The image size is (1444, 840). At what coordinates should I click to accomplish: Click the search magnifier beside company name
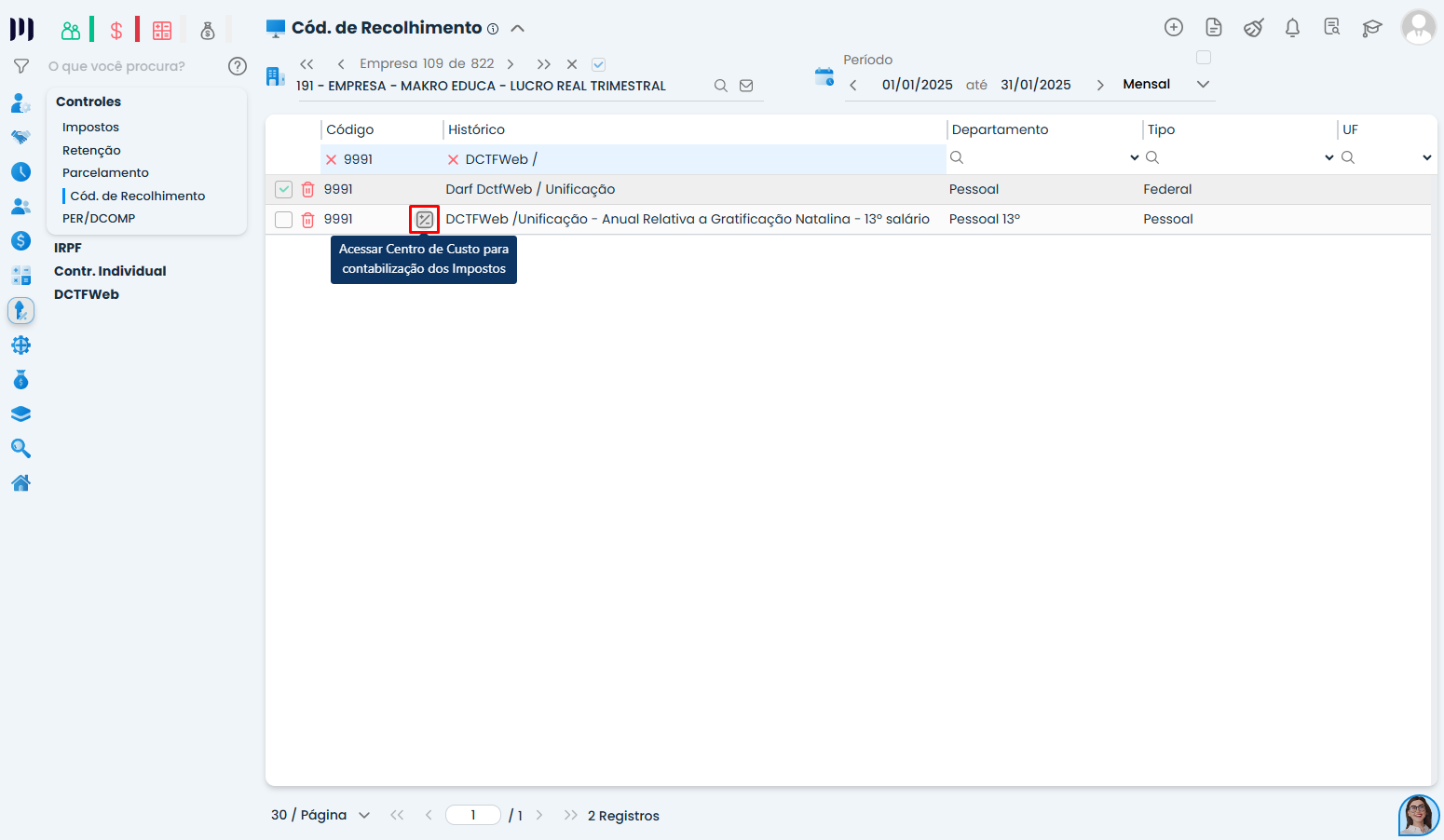coord(720,86)
